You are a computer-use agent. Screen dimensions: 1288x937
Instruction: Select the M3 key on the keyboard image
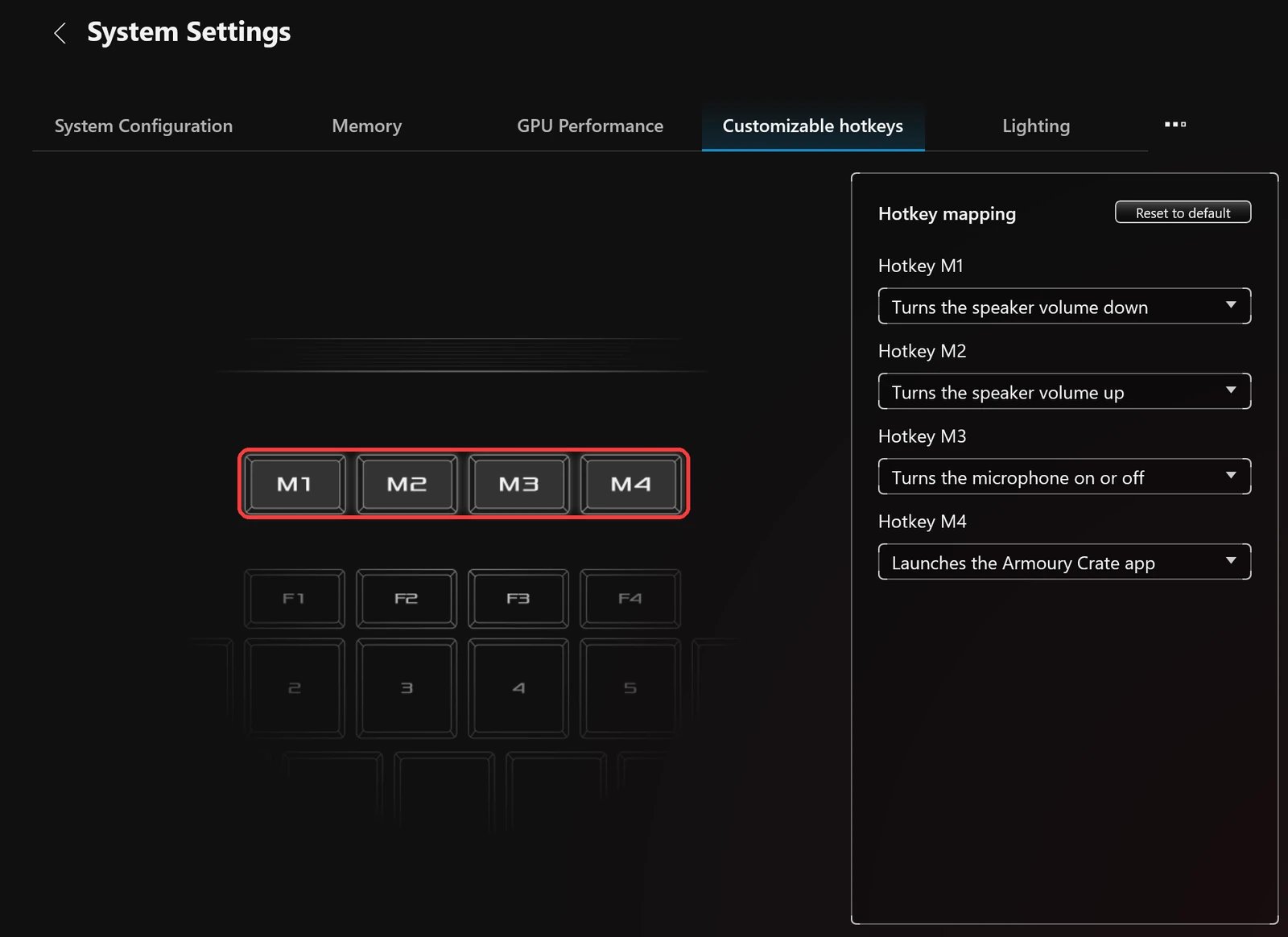(x=518, y=484)
